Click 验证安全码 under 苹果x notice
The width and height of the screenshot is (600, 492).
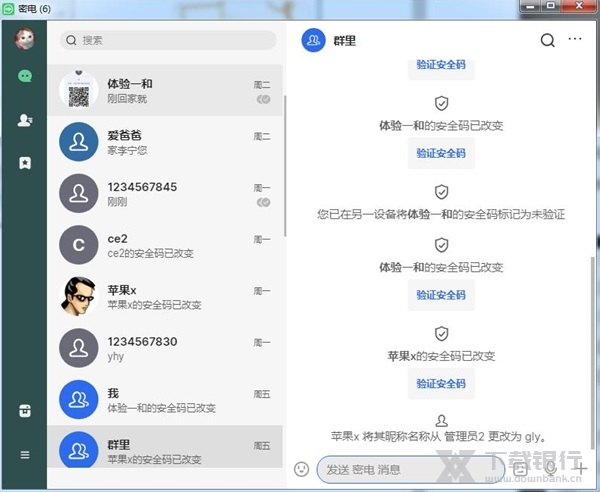point(441,384)
